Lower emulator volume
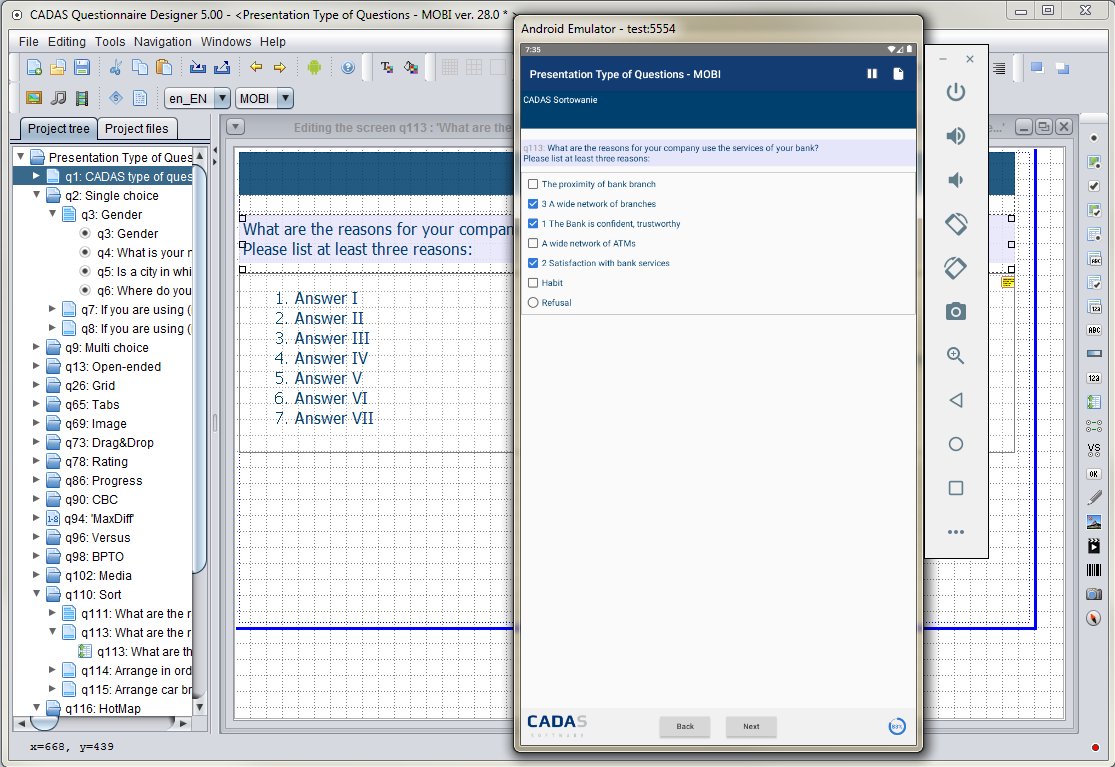Image resolution: width=1115 pixels, height=767 pixels. point(956,180)
